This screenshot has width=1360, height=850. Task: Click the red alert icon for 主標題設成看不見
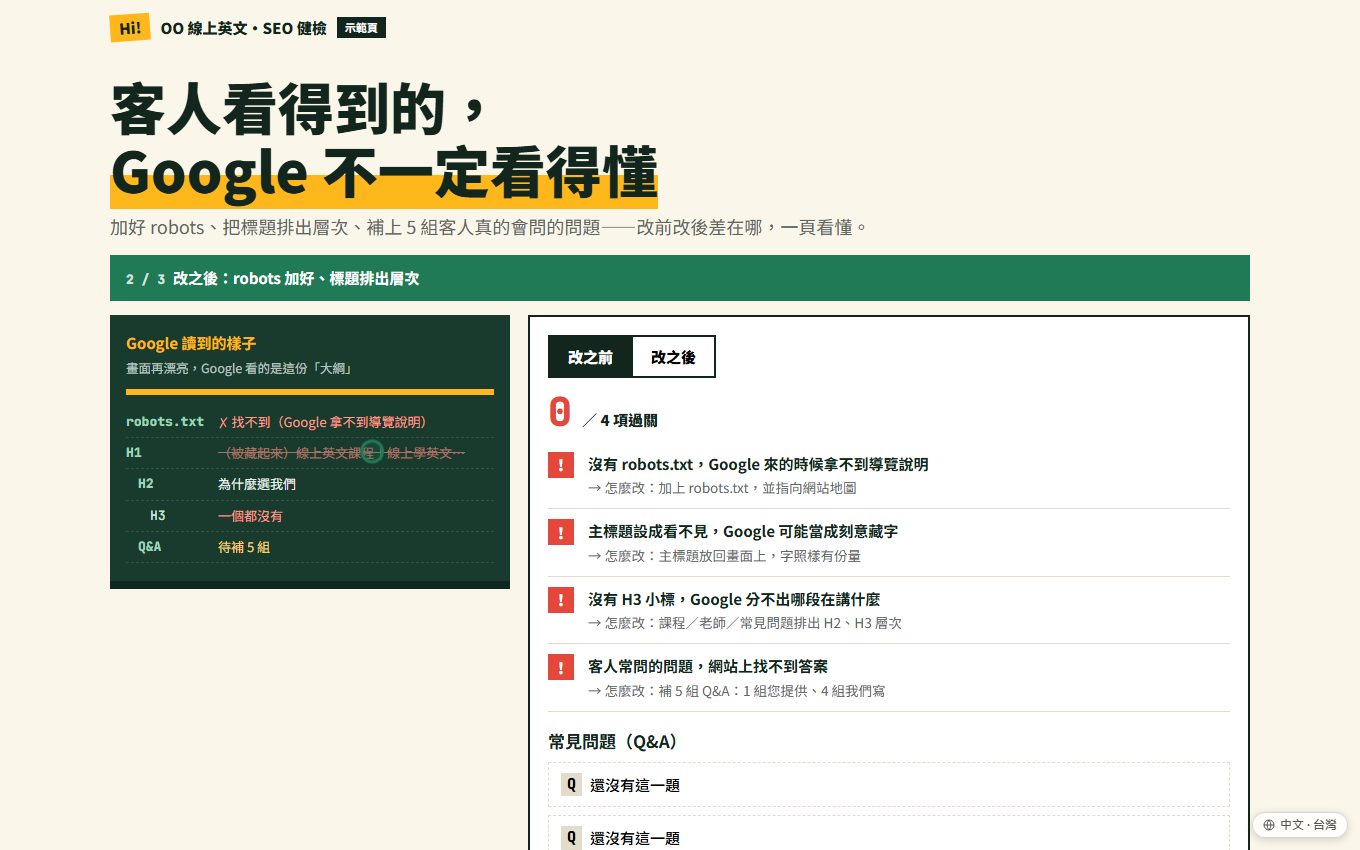pos(561,532)
